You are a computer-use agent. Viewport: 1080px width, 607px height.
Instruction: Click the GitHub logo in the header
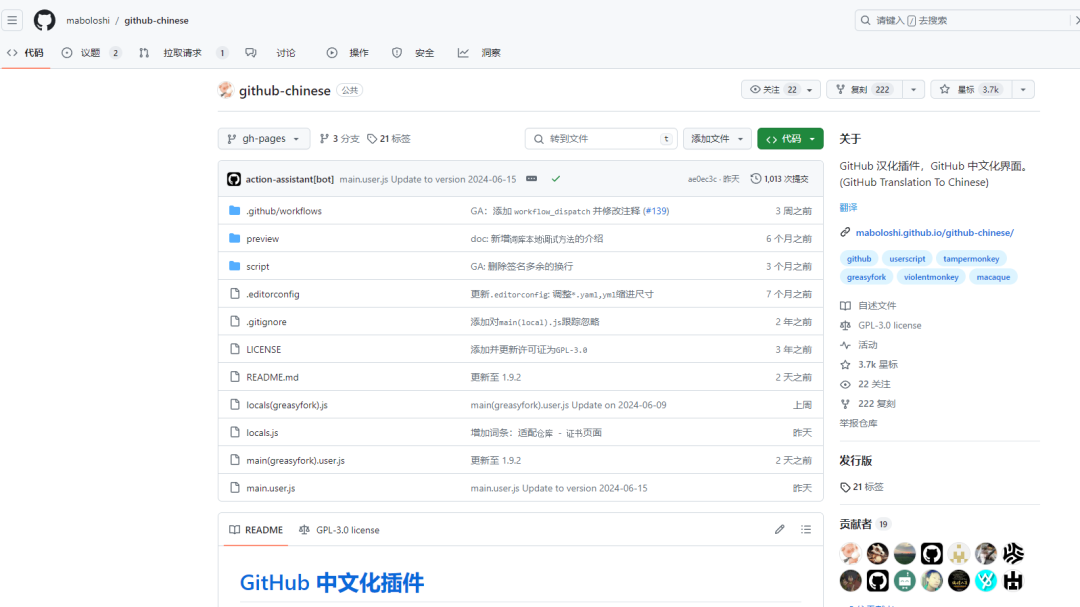44,20
